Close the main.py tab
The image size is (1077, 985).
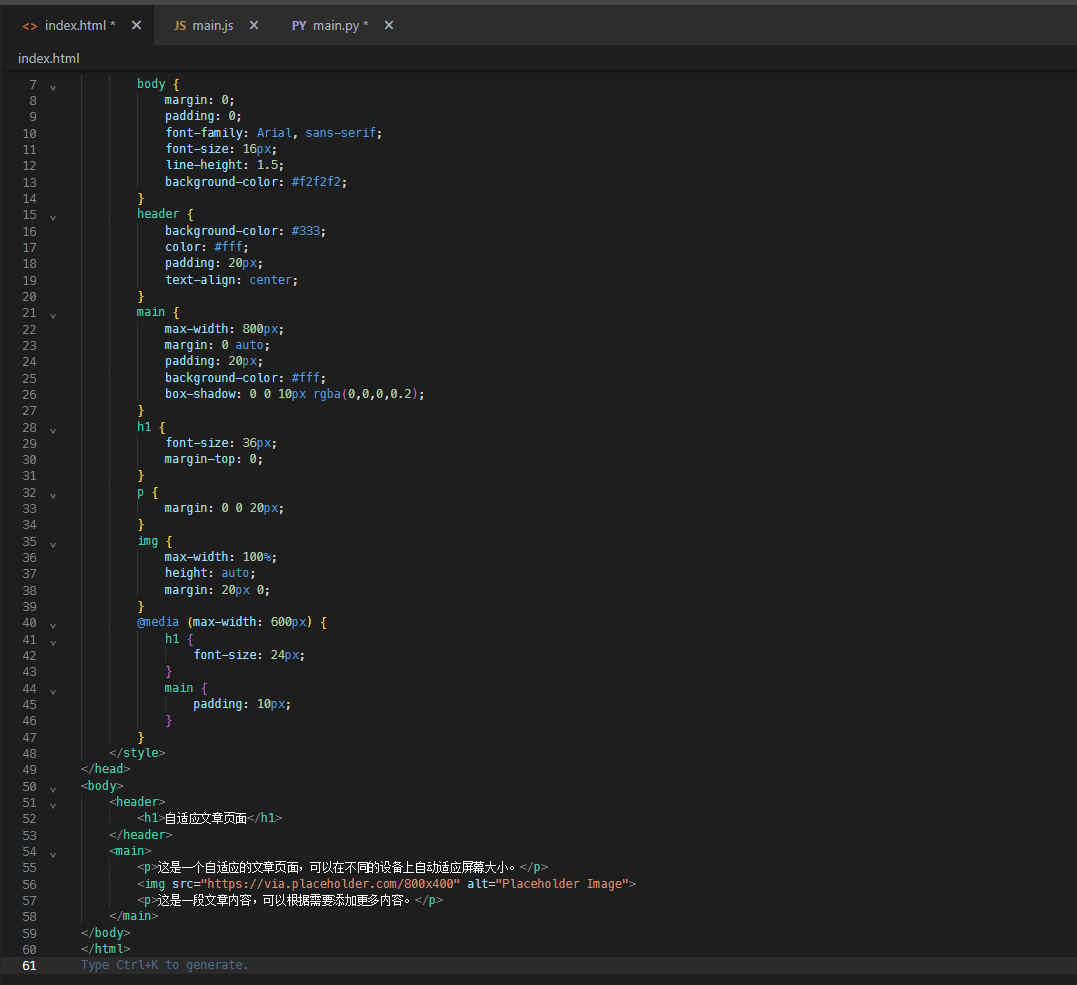pyautogui.click(x=389, y=25)
